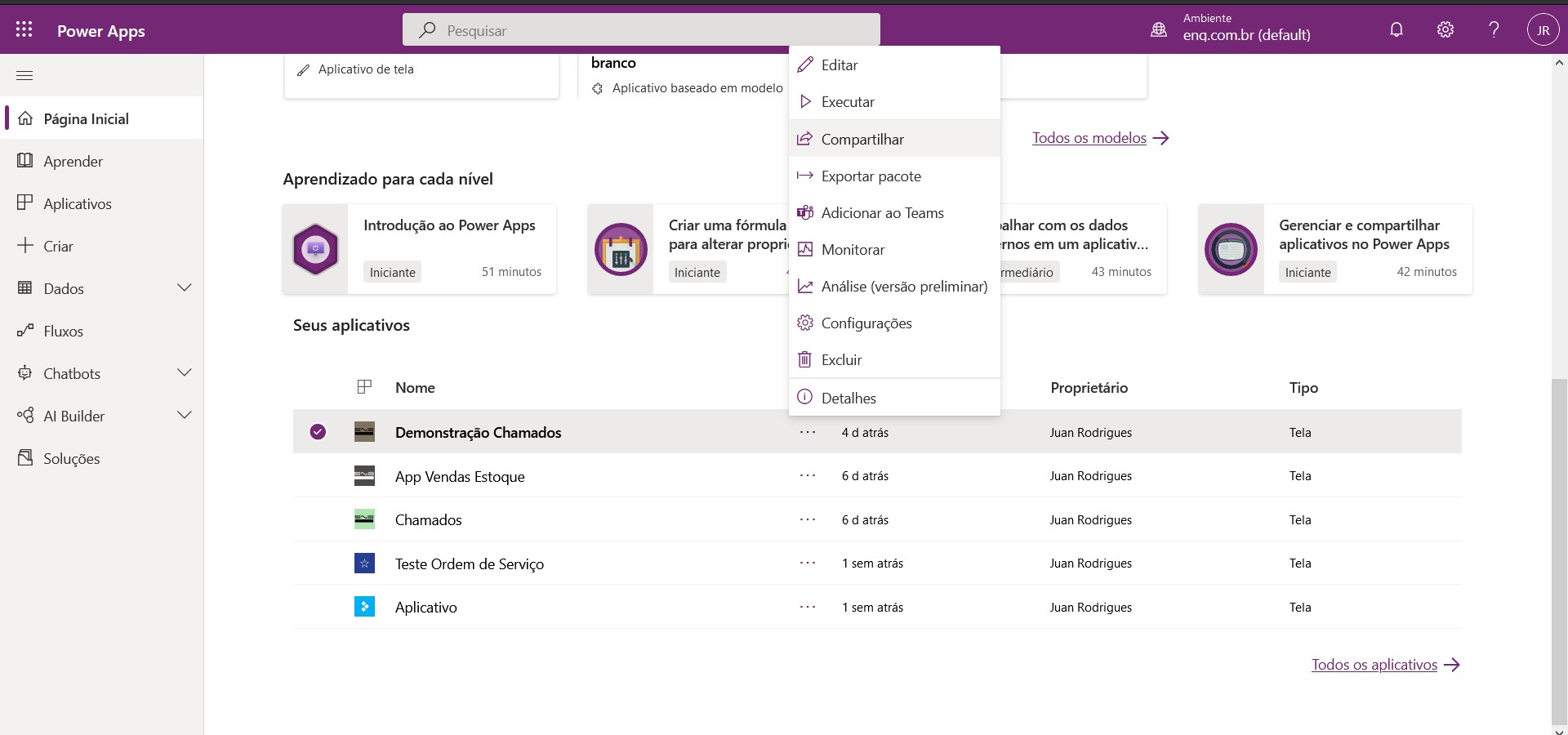Viewport: 1568px width, 735px height.
Task: Click Power Apps title in header
Action: coord(101,31)
